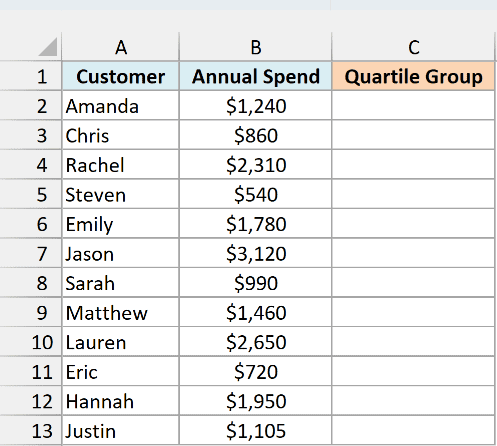The width and height of the screenshot is (497, 446).
Task: Click the $720 cell
Action: click(x=255, y=371)
